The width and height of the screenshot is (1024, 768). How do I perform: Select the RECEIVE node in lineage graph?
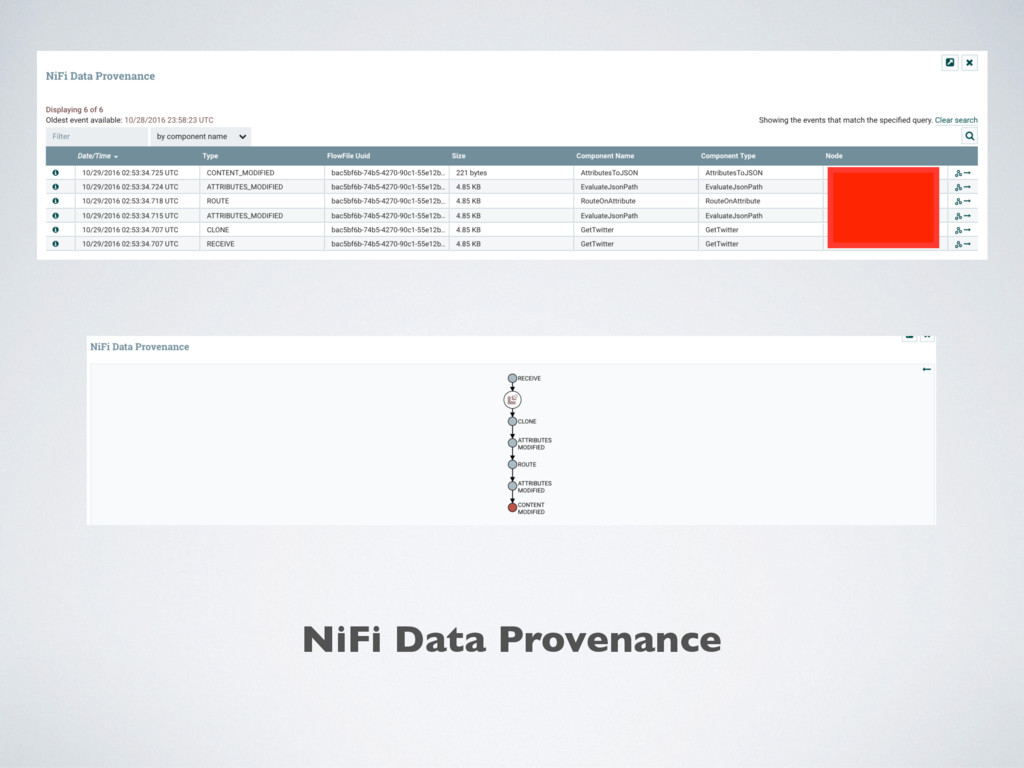(513, 378)
